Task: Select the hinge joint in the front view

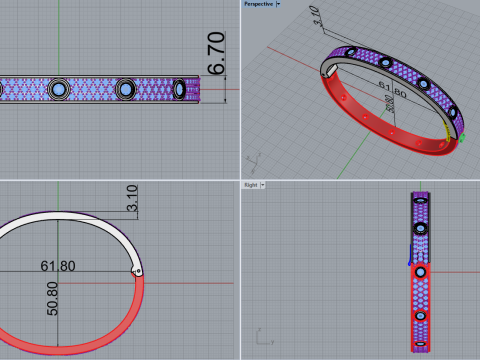Action: [137, 272]
